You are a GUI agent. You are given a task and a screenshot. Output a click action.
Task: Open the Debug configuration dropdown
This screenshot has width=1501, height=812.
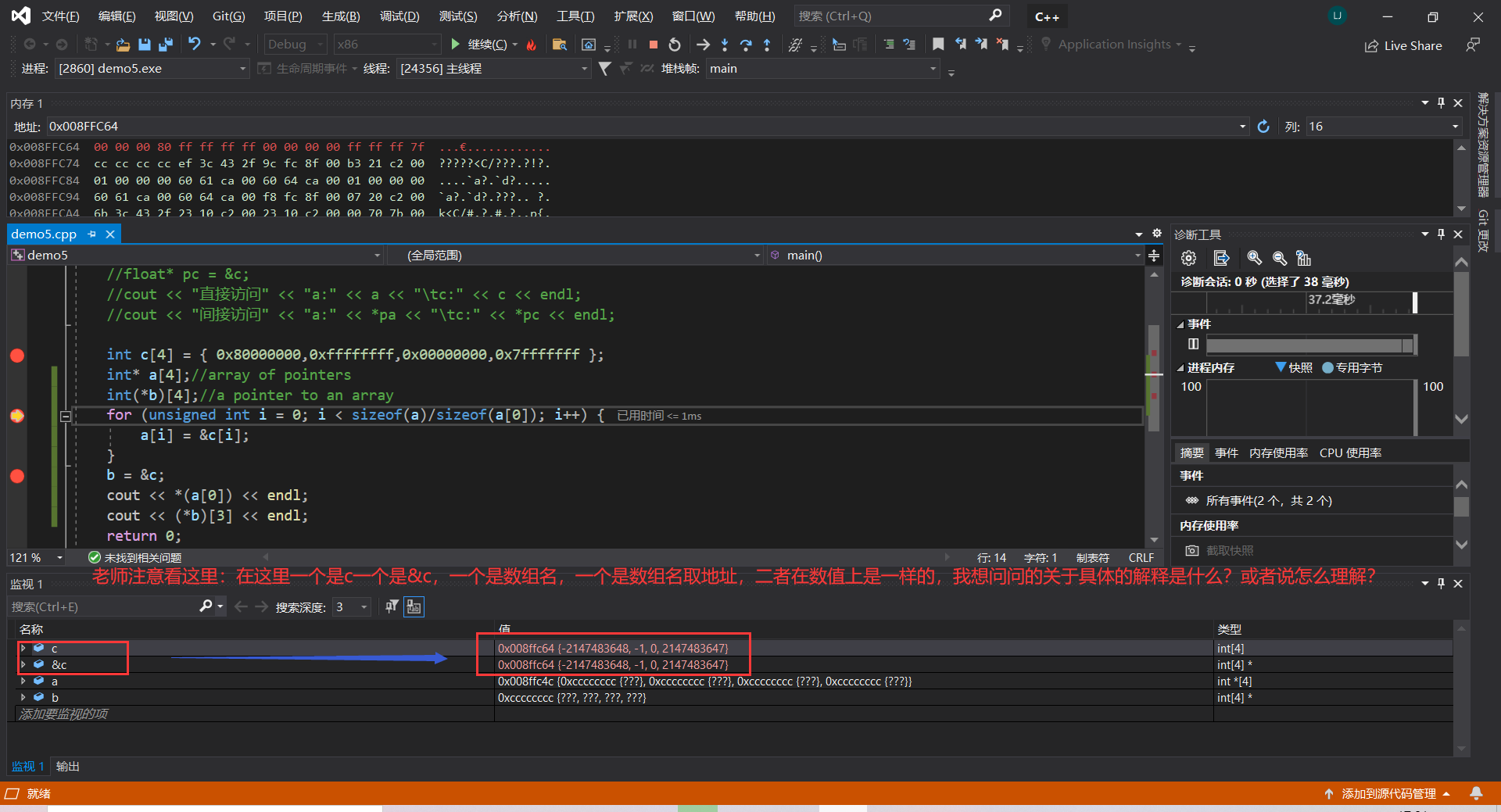point(296,45)
